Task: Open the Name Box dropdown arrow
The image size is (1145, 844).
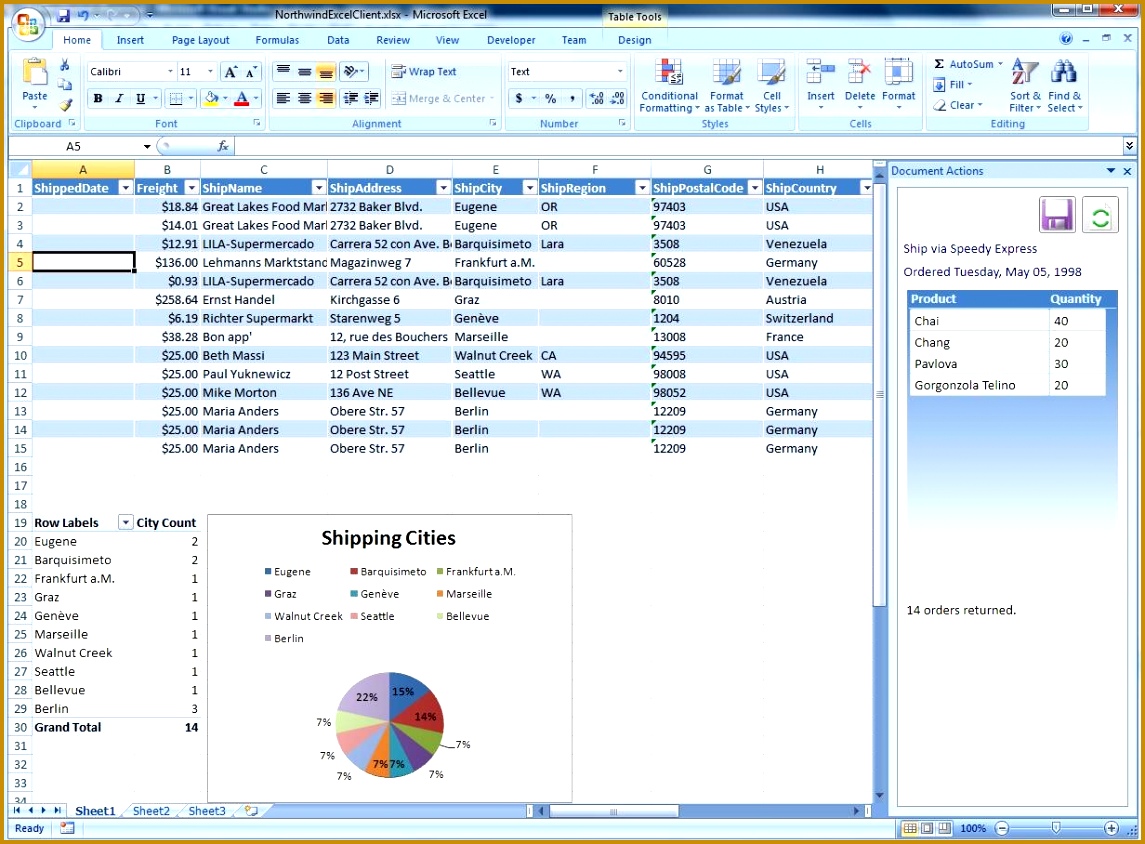Action: (x=147, y=147)
